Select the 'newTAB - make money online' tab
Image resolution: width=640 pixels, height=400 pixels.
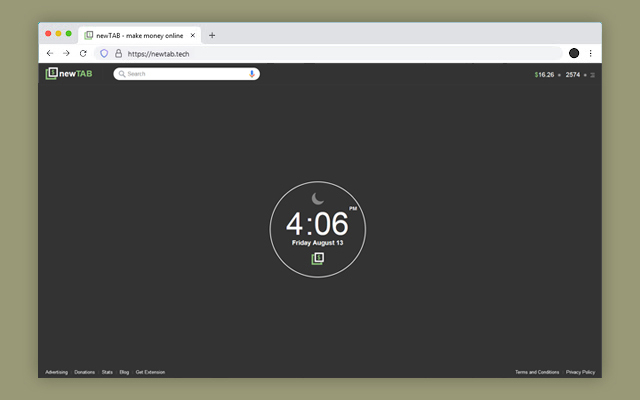pyautogui.click(x=140, y=36)
